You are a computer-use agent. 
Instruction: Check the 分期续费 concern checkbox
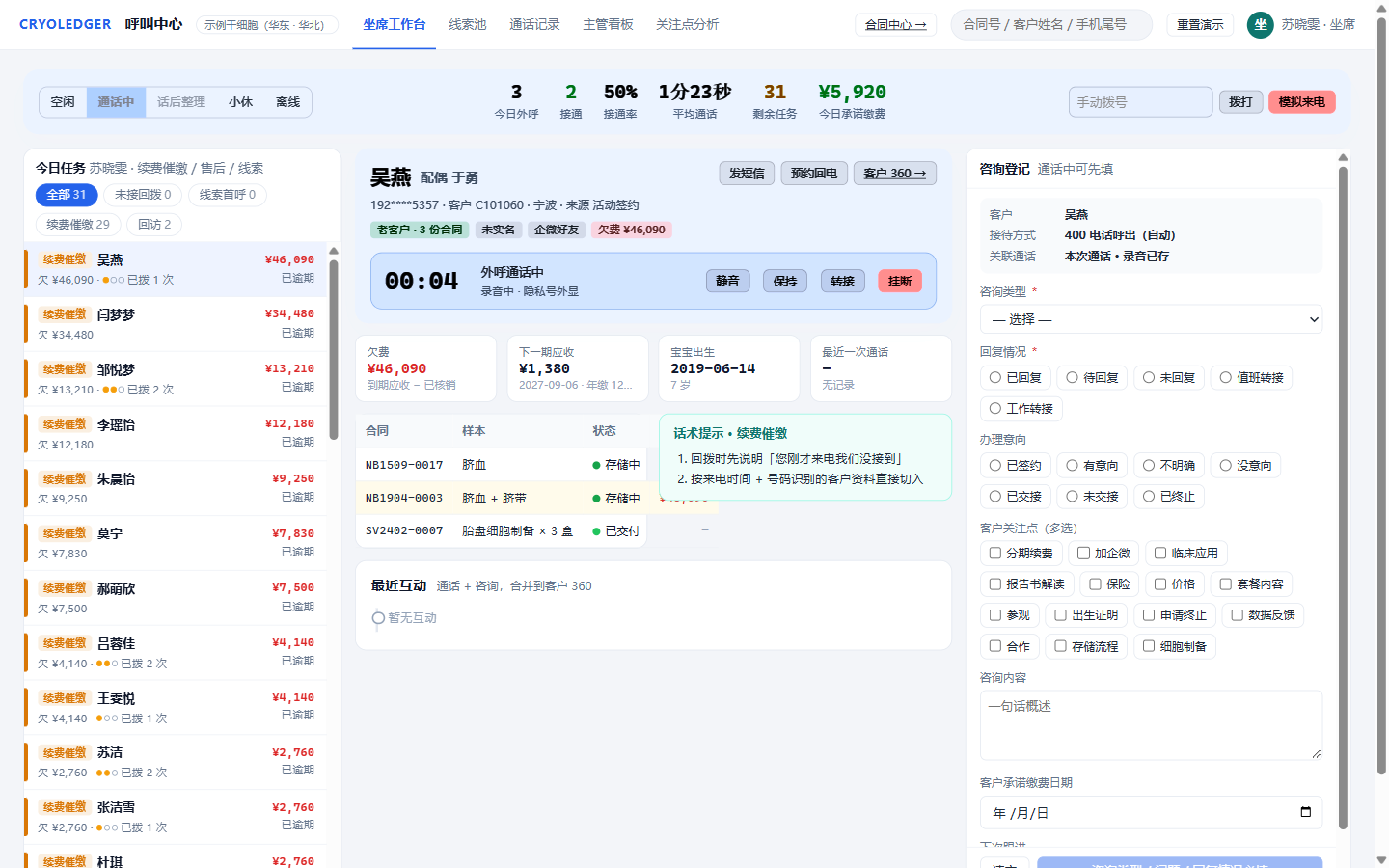[995, 553]
